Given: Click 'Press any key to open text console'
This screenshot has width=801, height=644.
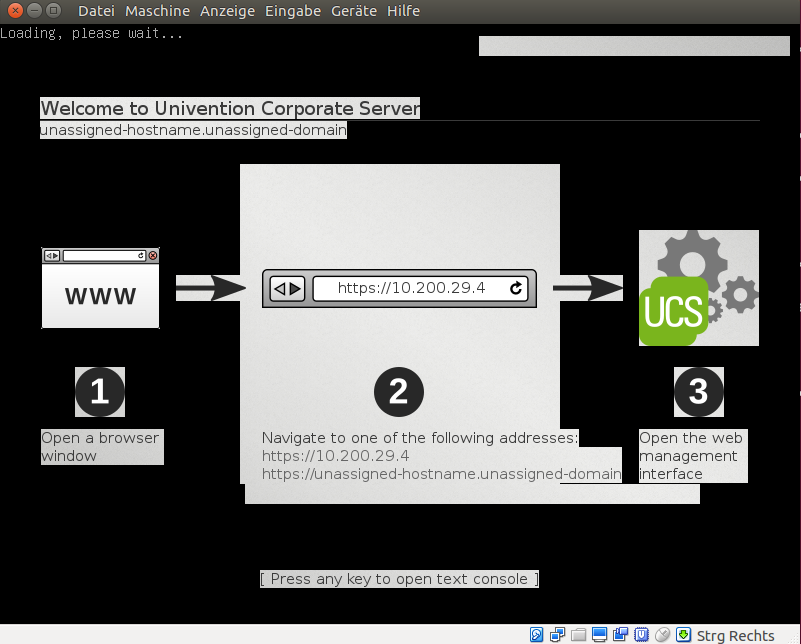Looking at the screenshot, I should pyautogui.click(x=399, y=579).
